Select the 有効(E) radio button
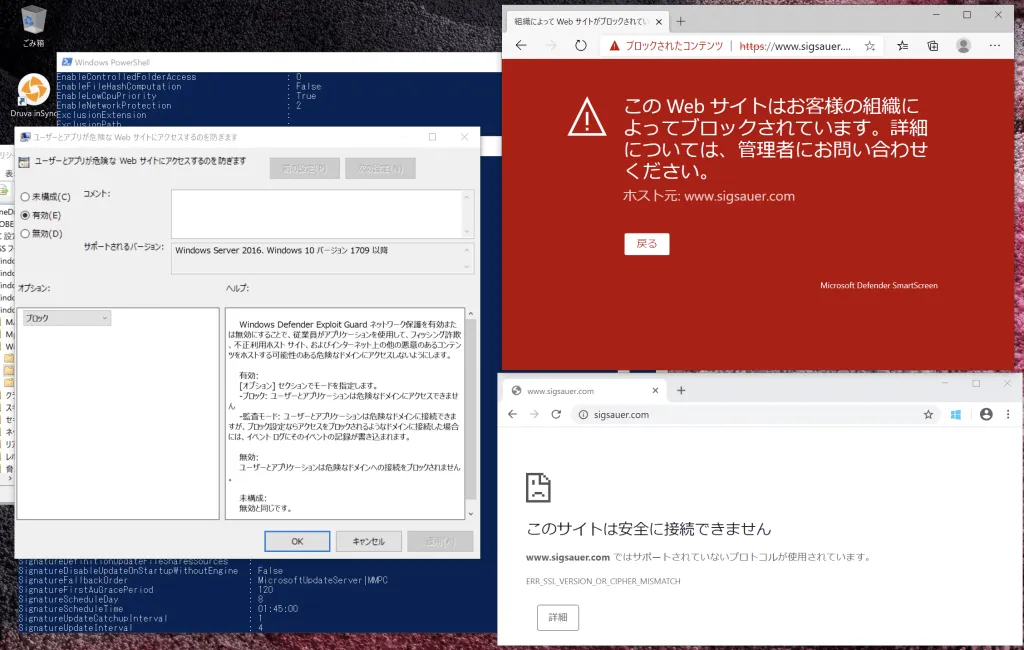 coord(25,215)
